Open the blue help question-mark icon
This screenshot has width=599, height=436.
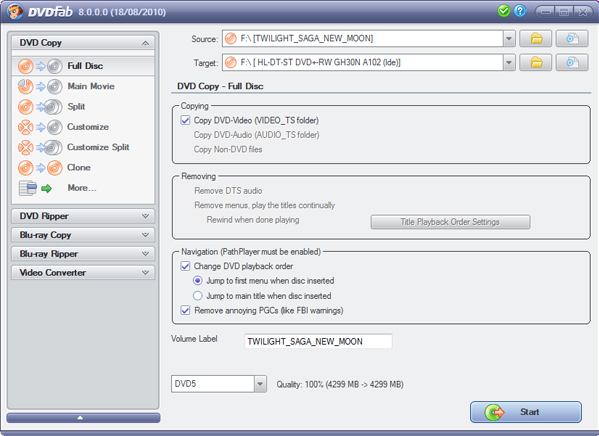(x=520, y=11)
